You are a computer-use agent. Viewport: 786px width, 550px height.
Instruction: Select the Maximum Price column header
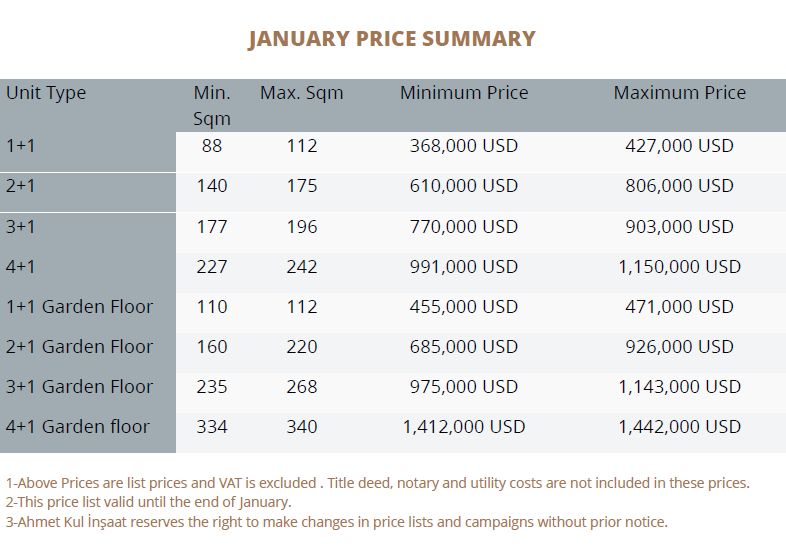(679, 93)
